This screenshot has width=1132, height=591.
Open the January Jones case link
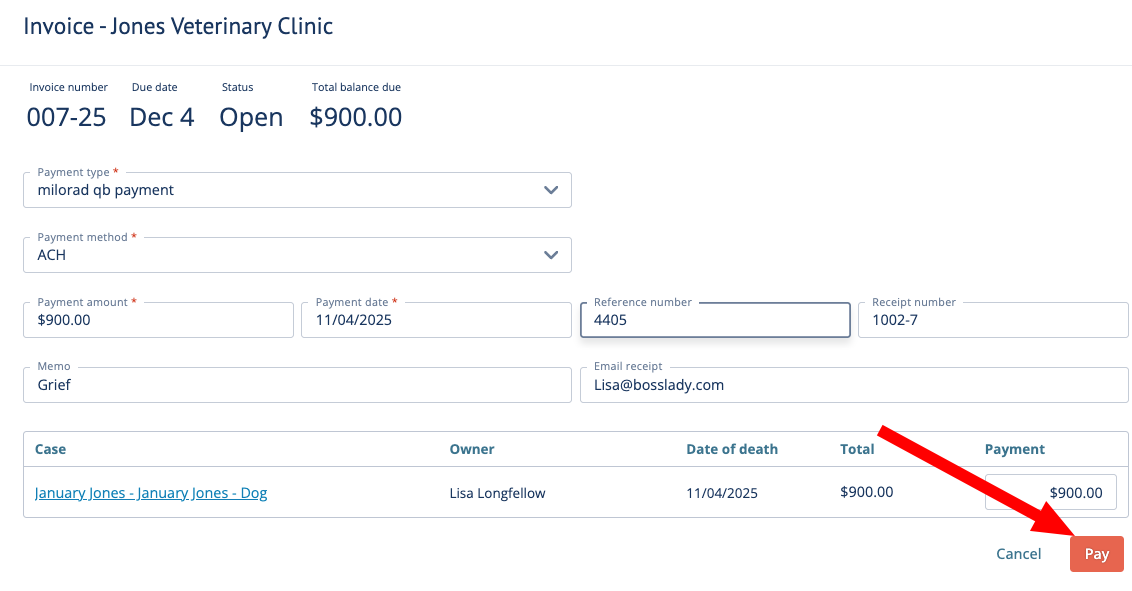pos(151,493)
